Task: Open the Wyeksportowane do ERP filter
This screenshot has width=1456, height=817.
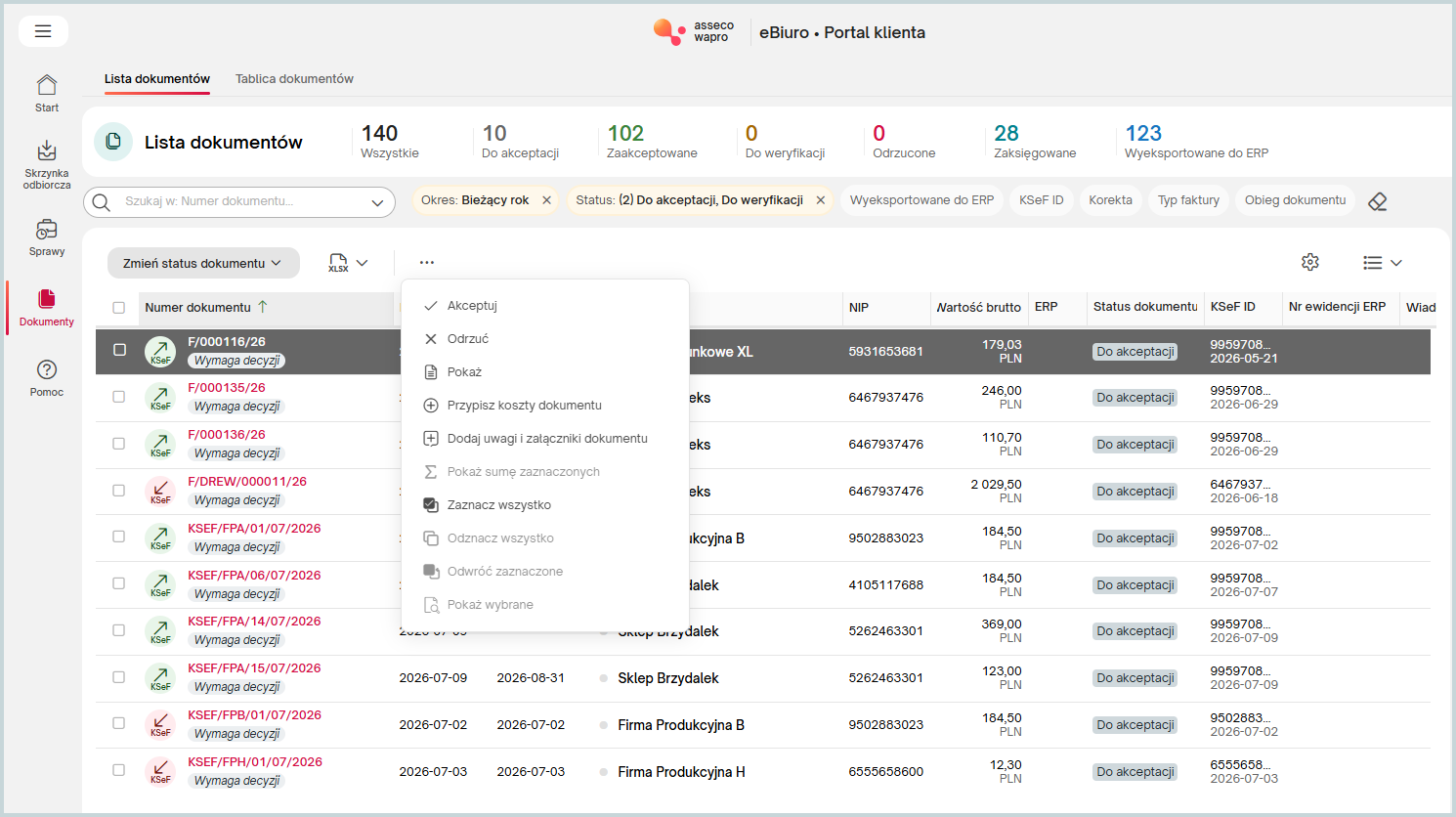Action: 921,200
